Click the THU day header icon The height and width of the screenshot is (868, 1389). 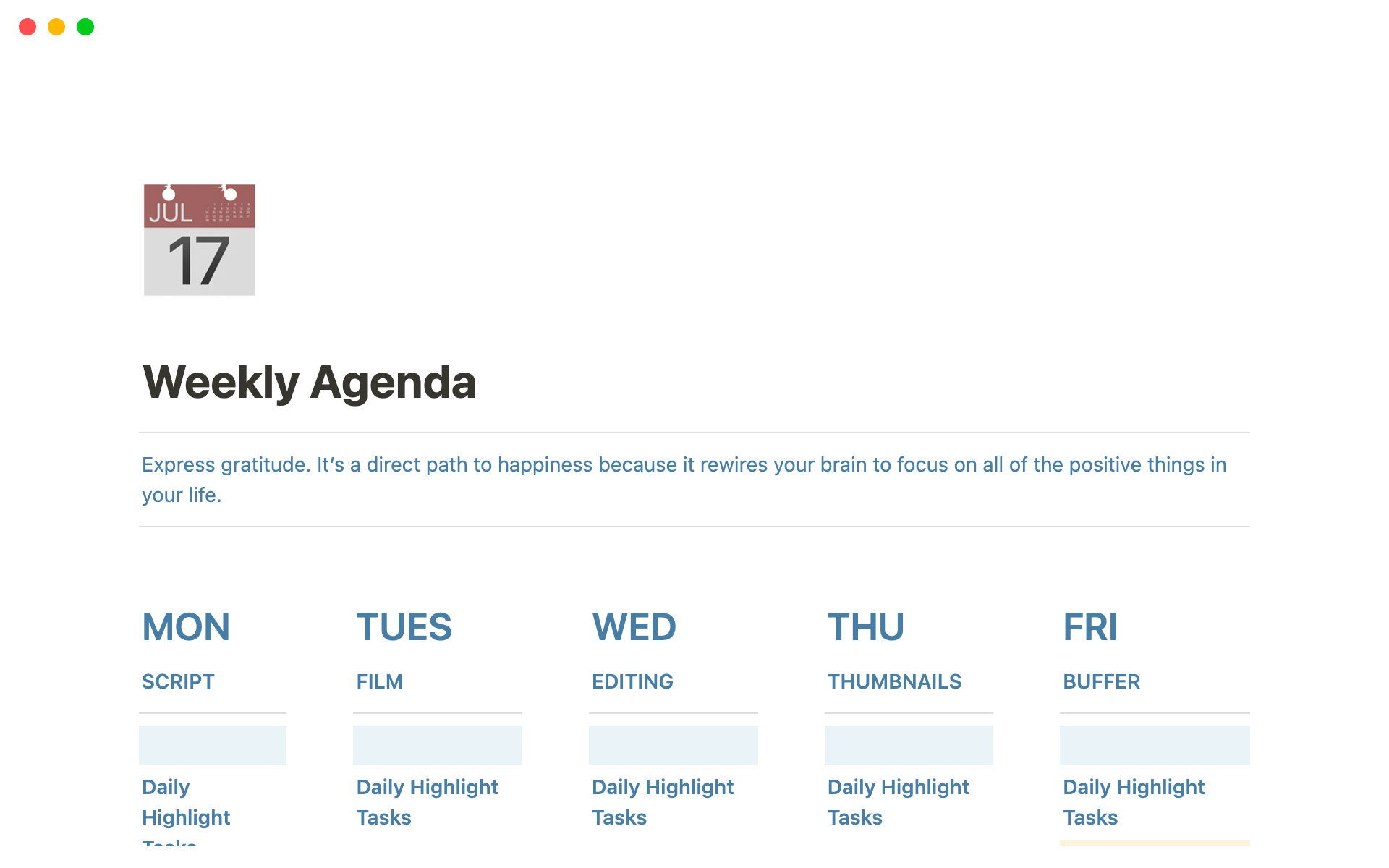coord(865,626)
